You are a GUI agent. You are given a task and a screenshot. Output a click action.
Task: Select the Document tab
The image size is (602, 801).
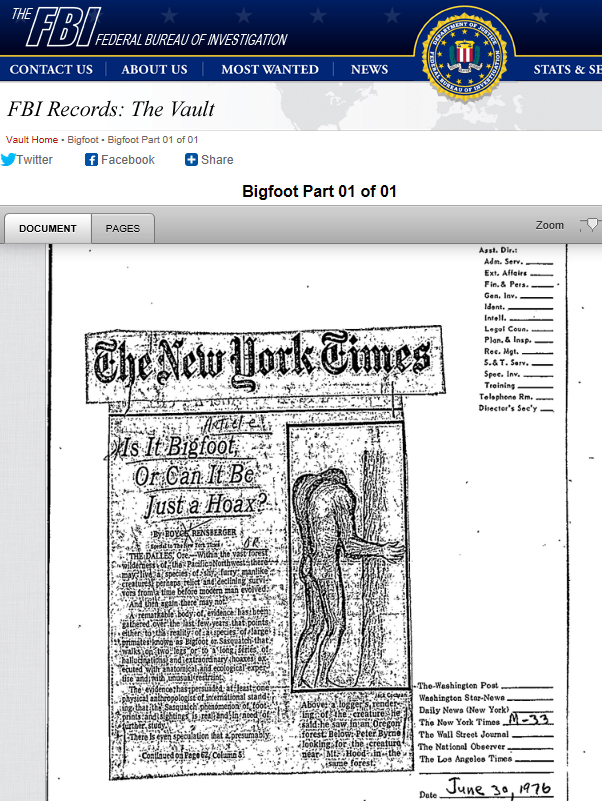pos(48,228)
